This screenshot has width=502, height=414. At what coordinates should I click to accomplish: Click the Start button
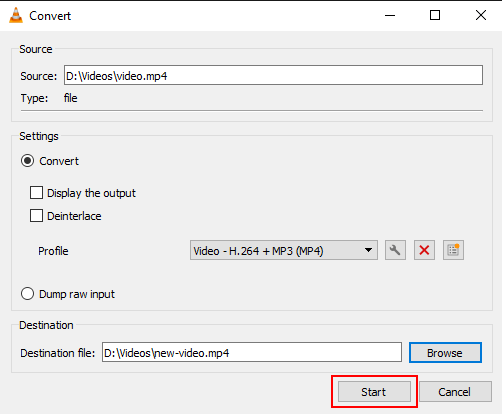point(374,392)
